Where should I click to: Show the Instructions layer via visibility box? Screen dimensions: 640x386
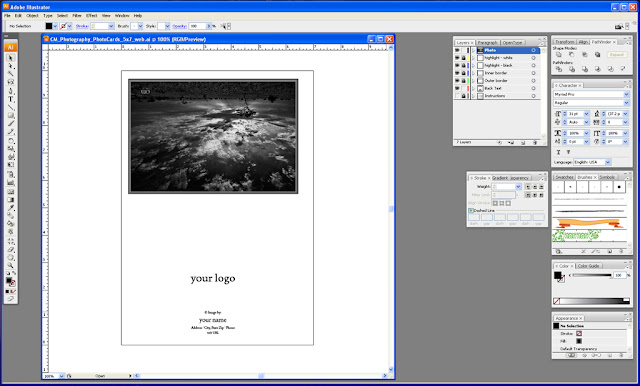click(x=458, y=96)
